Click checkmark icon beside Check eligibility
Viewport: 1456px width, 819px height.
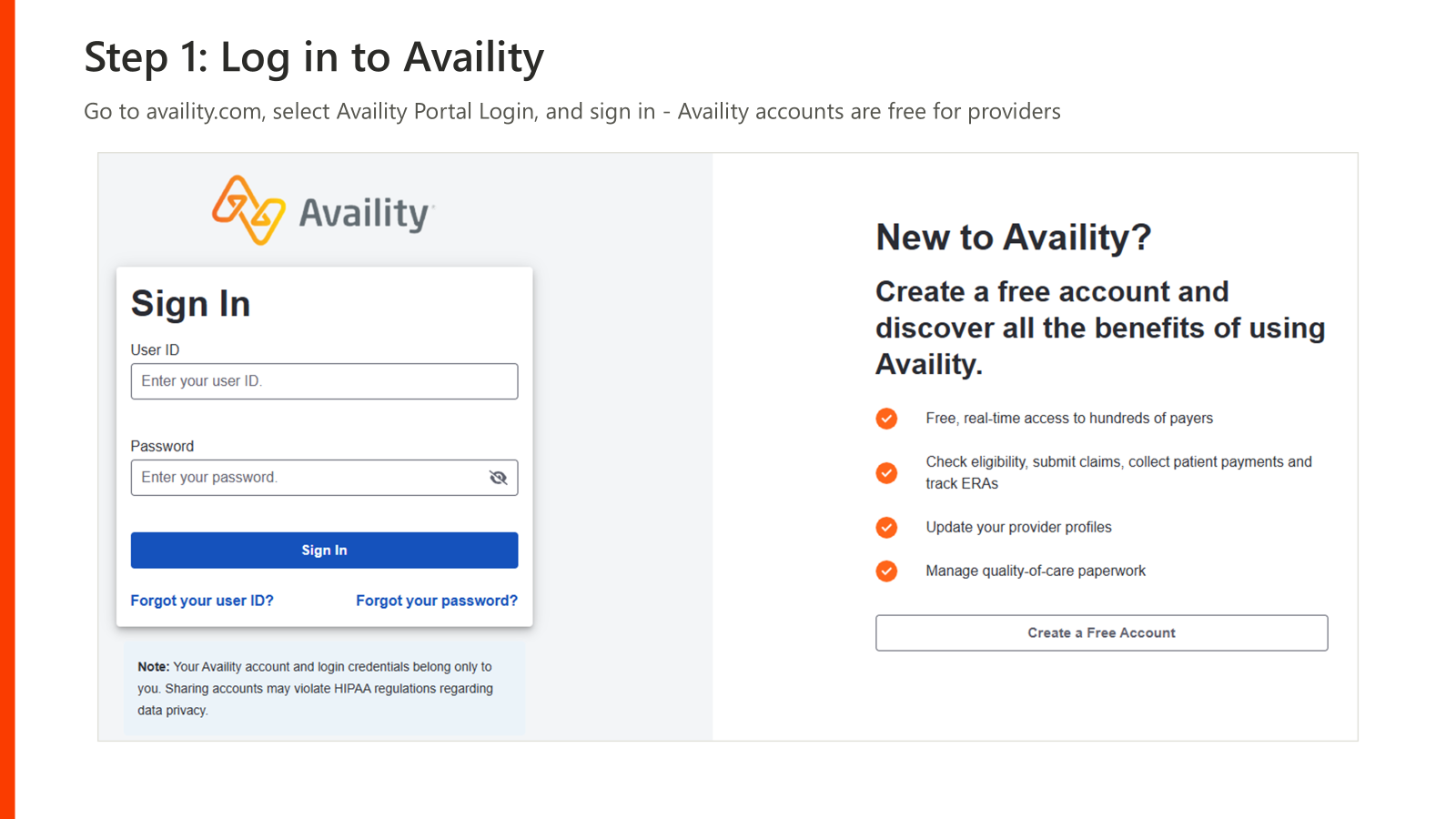(886, 473)
